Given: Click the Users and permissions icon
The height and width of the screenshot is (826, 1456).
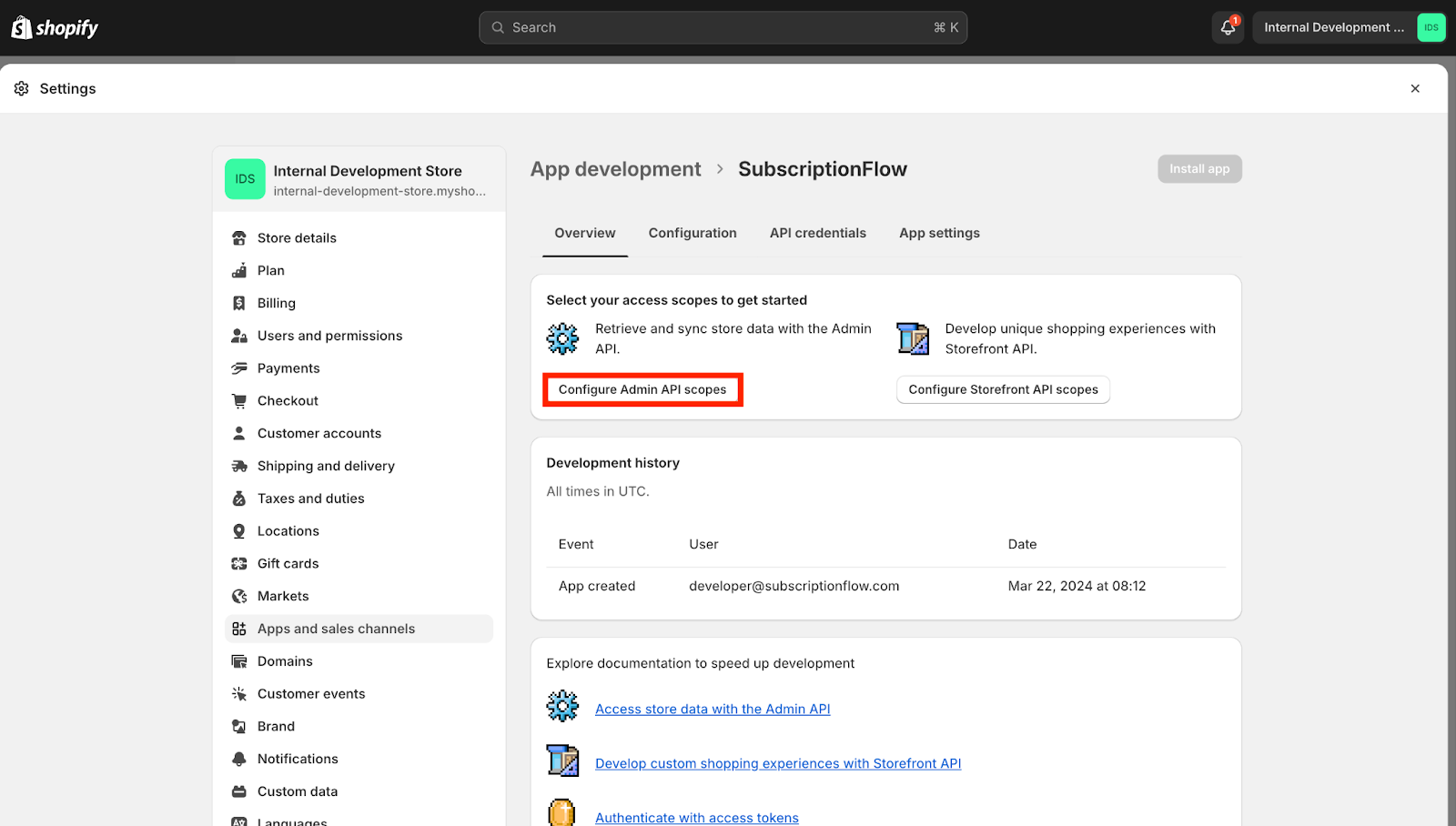Looking at the screenshot, I should pyautogui.click(x=239, y=336).
